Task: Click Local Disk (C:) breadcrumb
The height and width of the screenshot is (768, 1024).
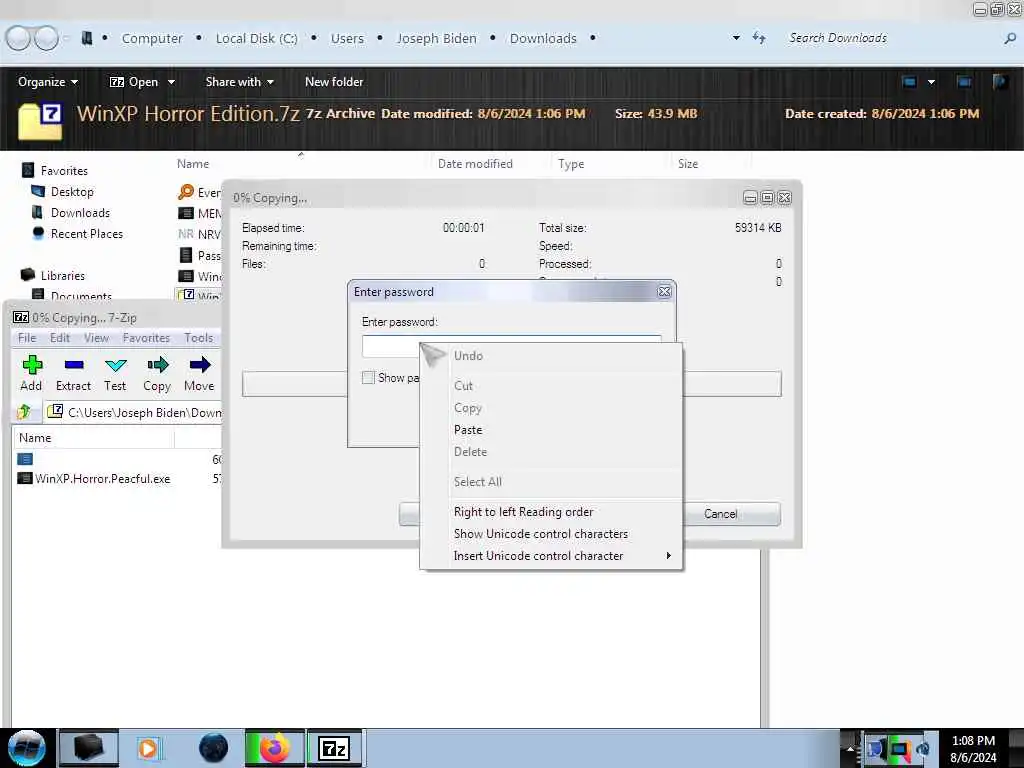Action: coord(257,39)
